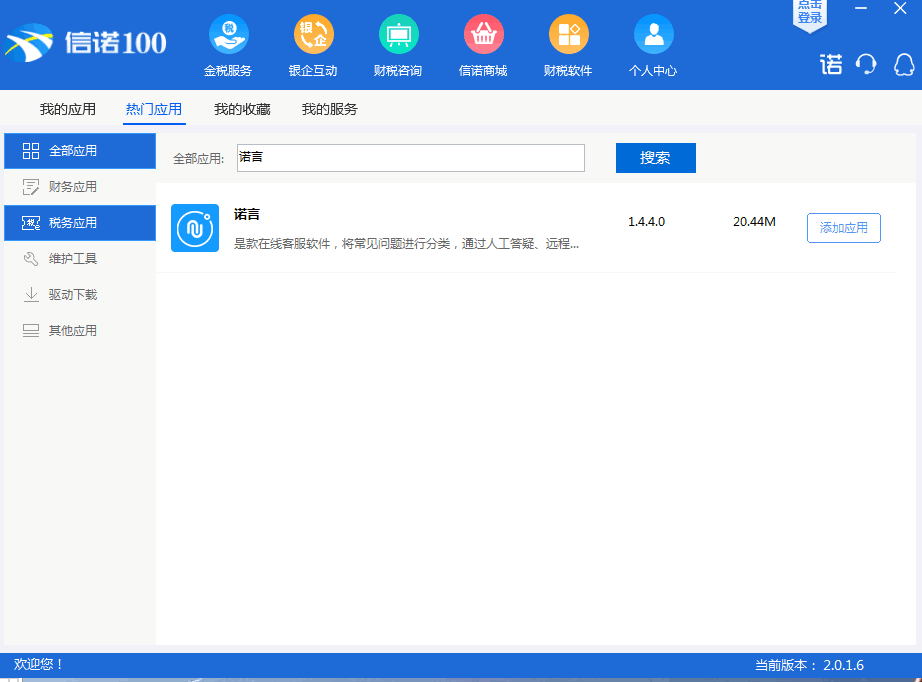The width and height of the screenshot is (922, 682).
Task: Open the 银企互动 icon
Action: point(313,34)
